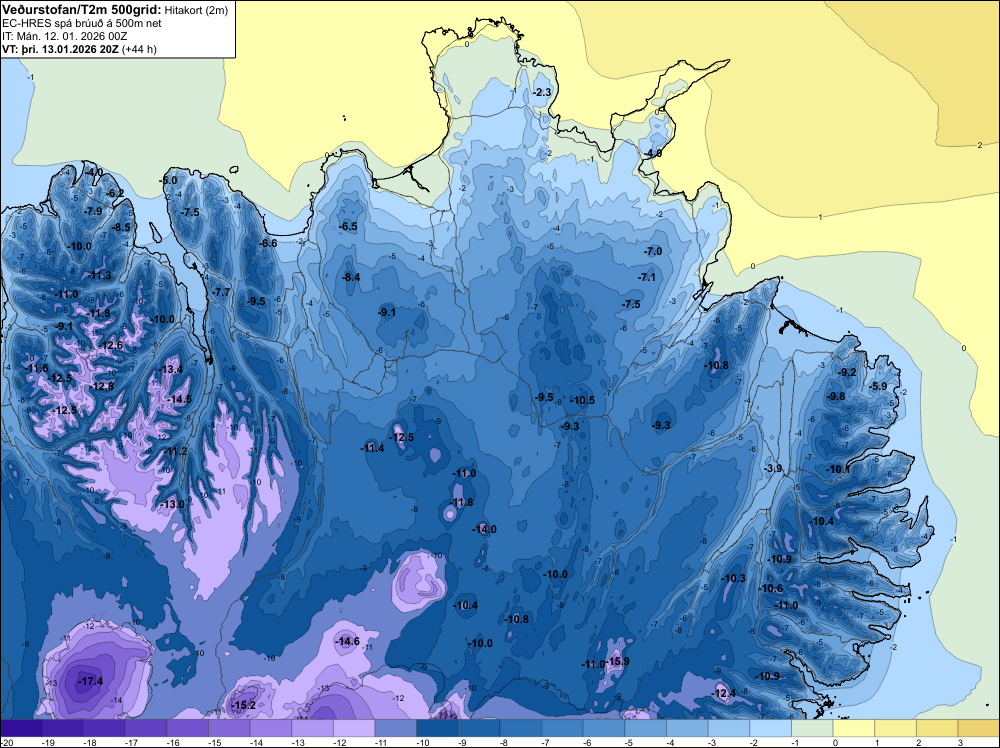
Task: Click the -10.6 temperature value
Action: (770, 589)
